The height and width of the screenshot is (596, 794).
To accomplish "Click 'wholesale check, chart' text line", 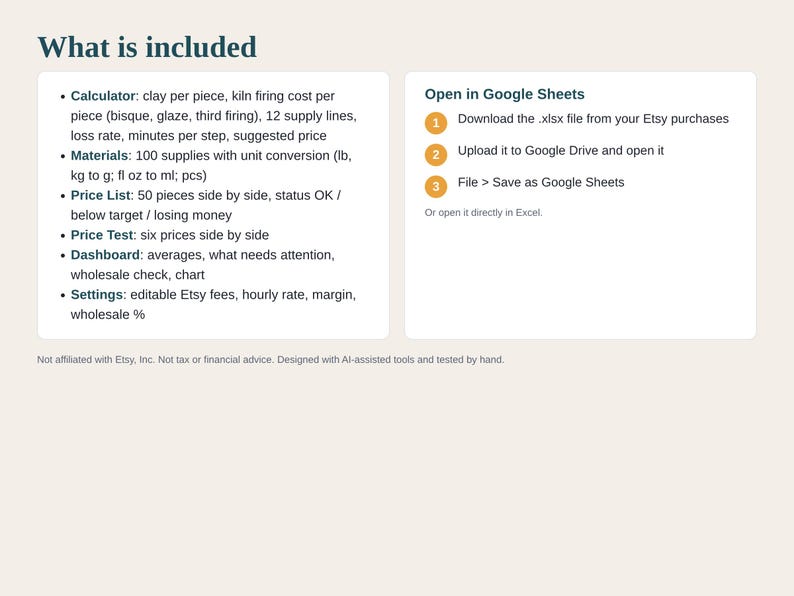I will coord(137,274).
